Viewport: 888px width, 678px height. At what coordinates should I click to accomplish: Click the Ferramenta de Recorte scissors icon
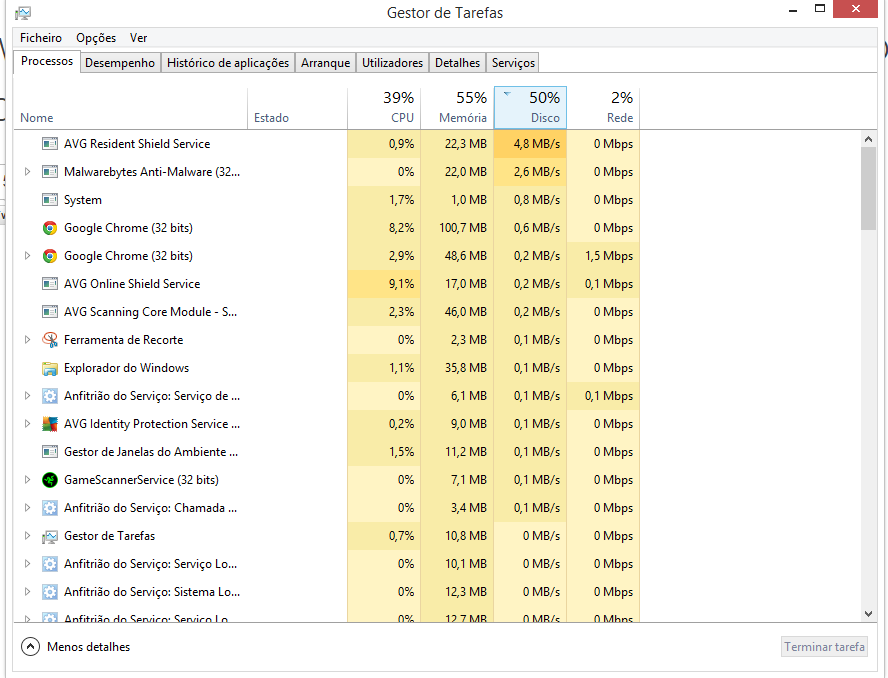50,340
